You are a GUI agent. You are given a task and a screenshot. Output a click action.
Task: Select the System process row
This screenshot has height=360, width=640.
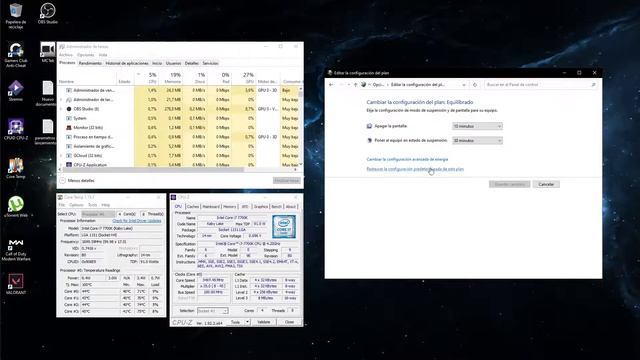tap(179, 118)
